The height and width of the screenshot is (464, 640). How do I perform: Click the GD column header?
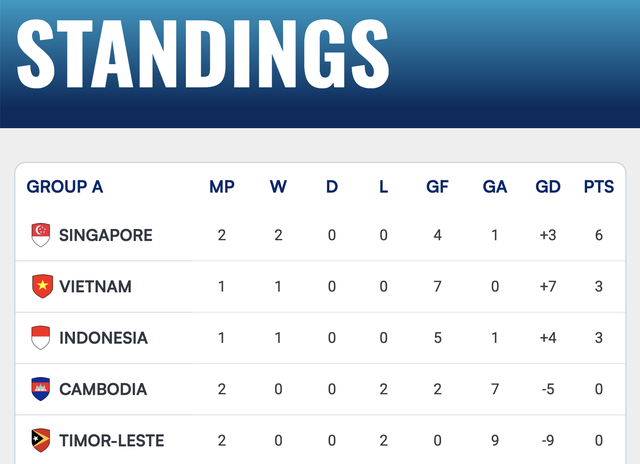click(x=548, y=187)
